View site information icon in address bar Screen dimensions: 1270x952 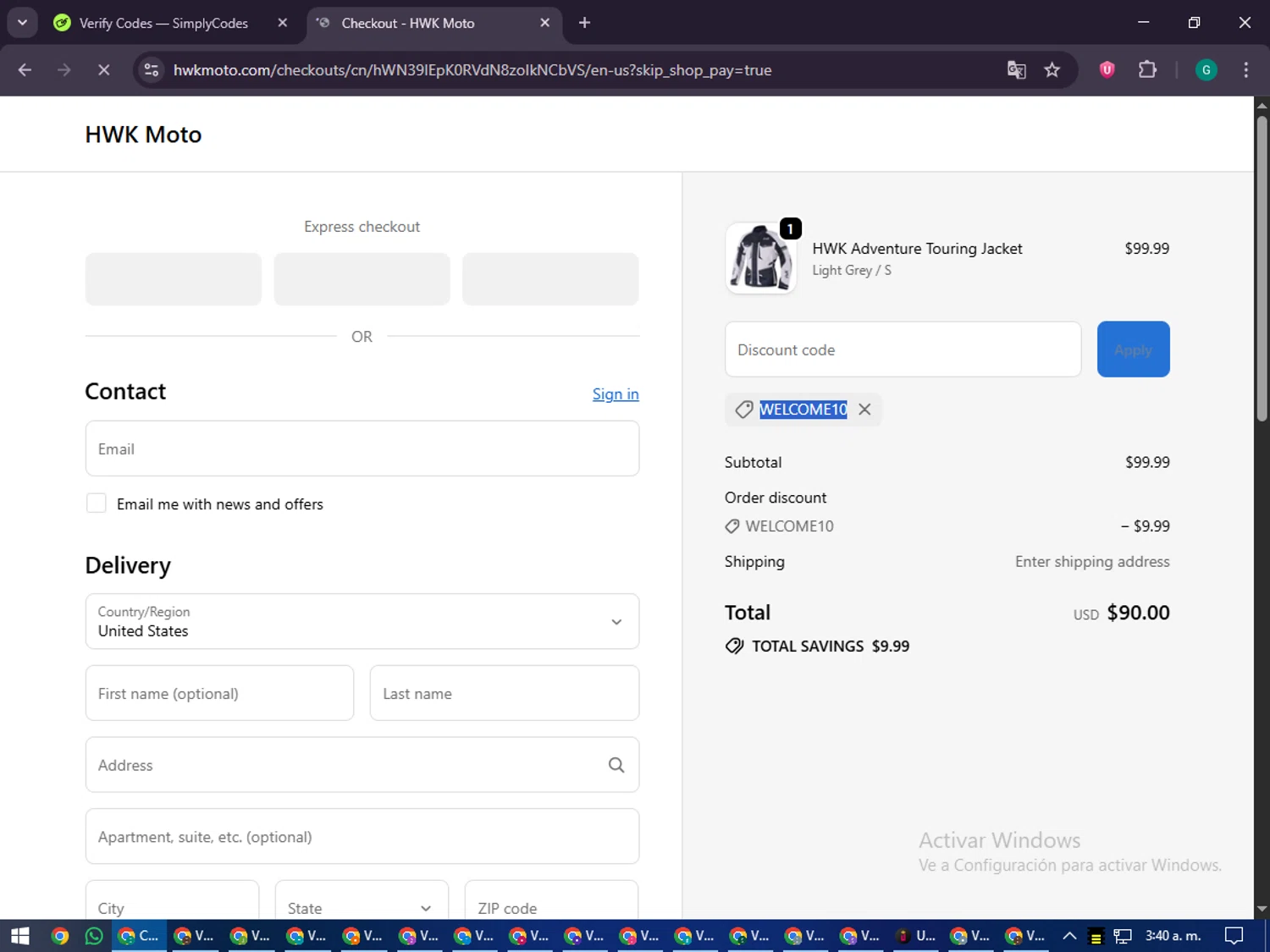(152, 70)
